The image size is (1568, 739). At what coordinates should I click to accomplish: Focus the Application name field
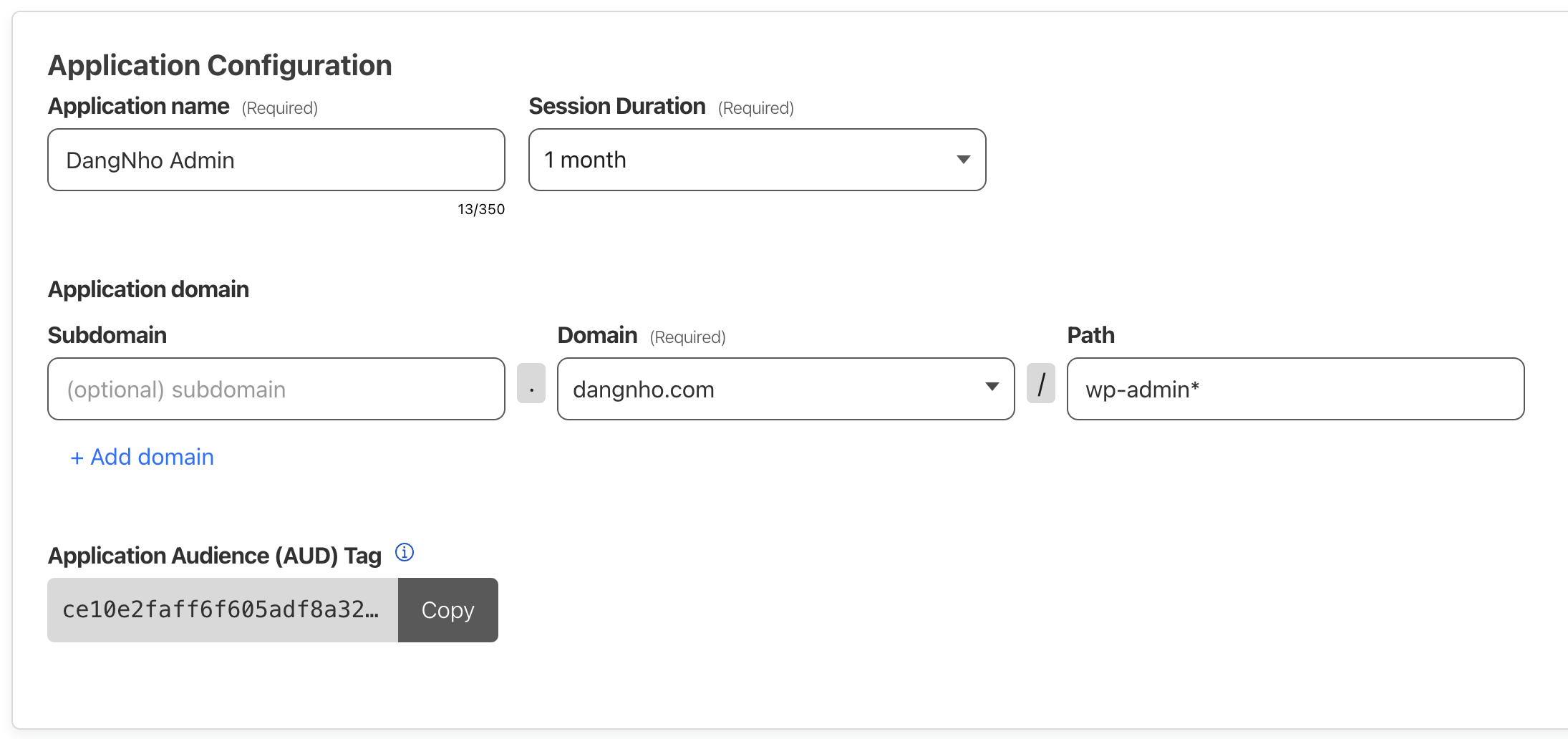tap(276, 160)
